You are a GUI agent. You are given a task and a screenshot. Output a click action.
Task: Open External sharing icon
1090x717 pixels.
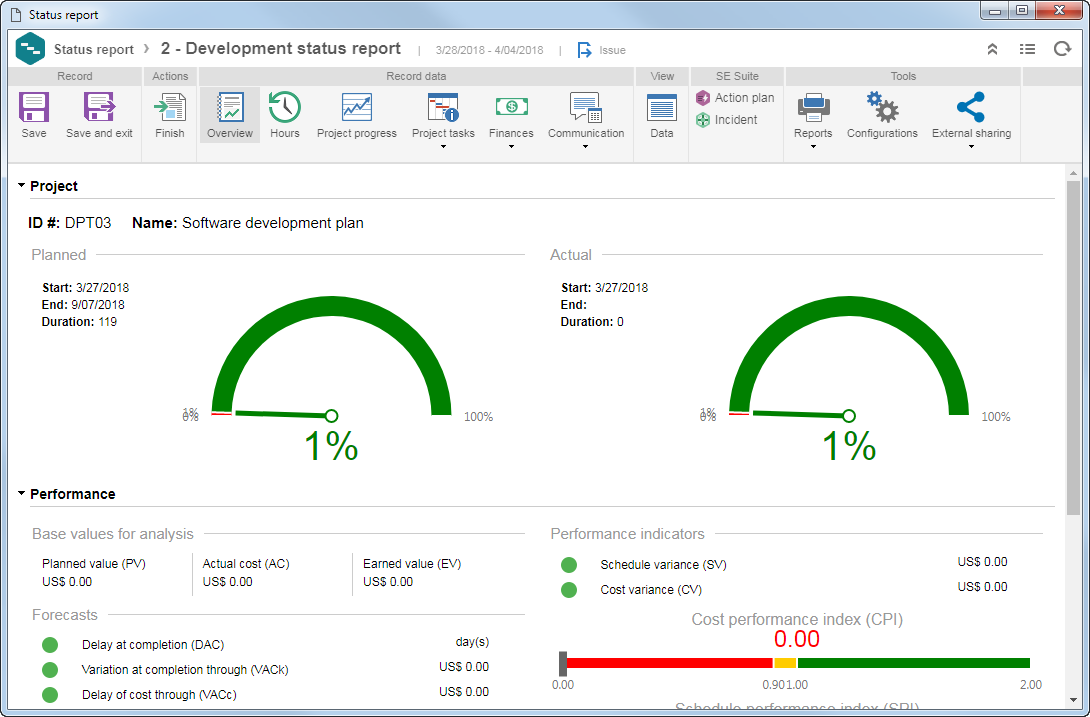(970, 107)
